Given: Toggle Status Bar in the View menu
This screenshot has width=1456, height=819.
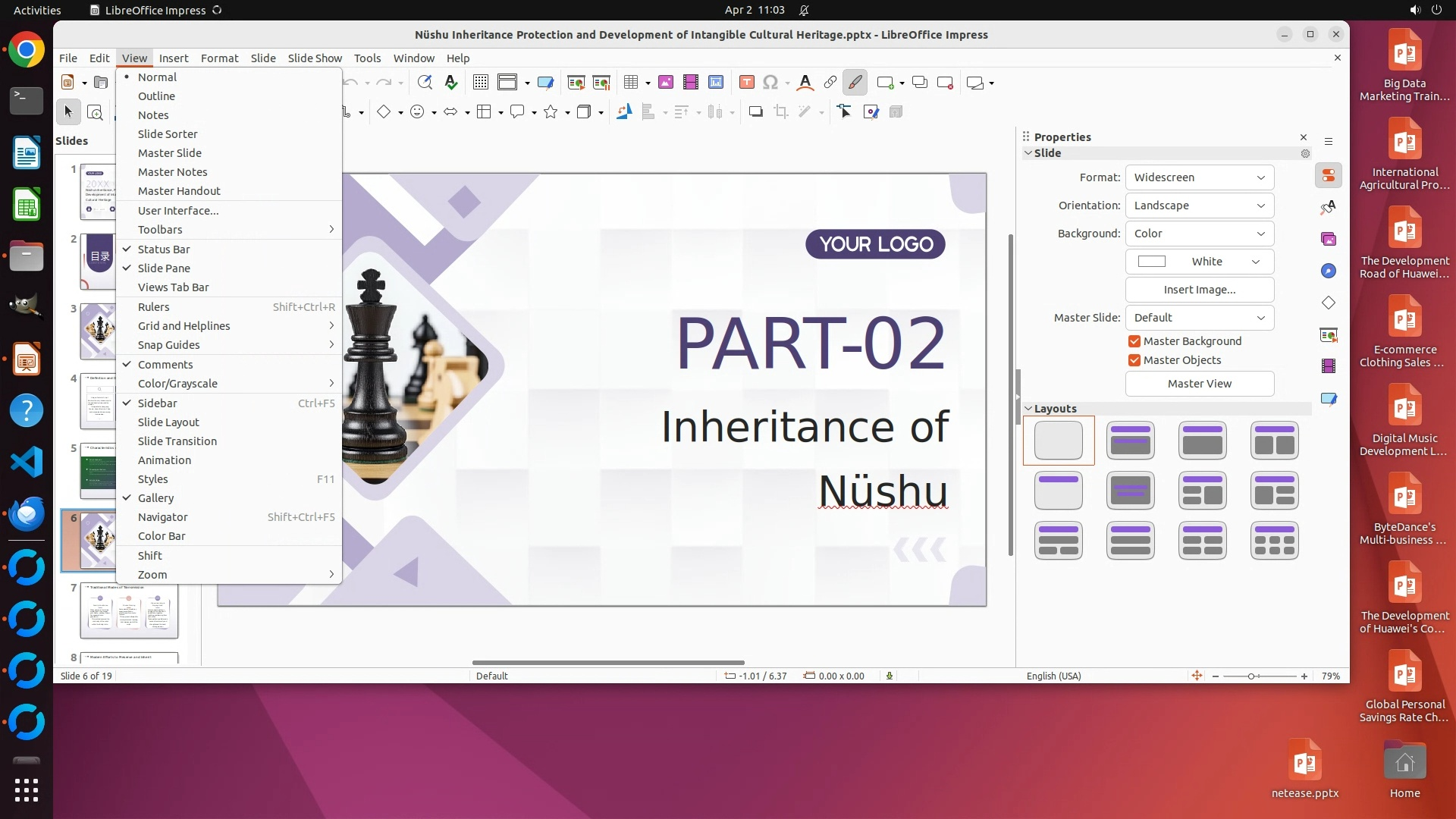Looking at the screenshot, I should click(x=164, y=249).
